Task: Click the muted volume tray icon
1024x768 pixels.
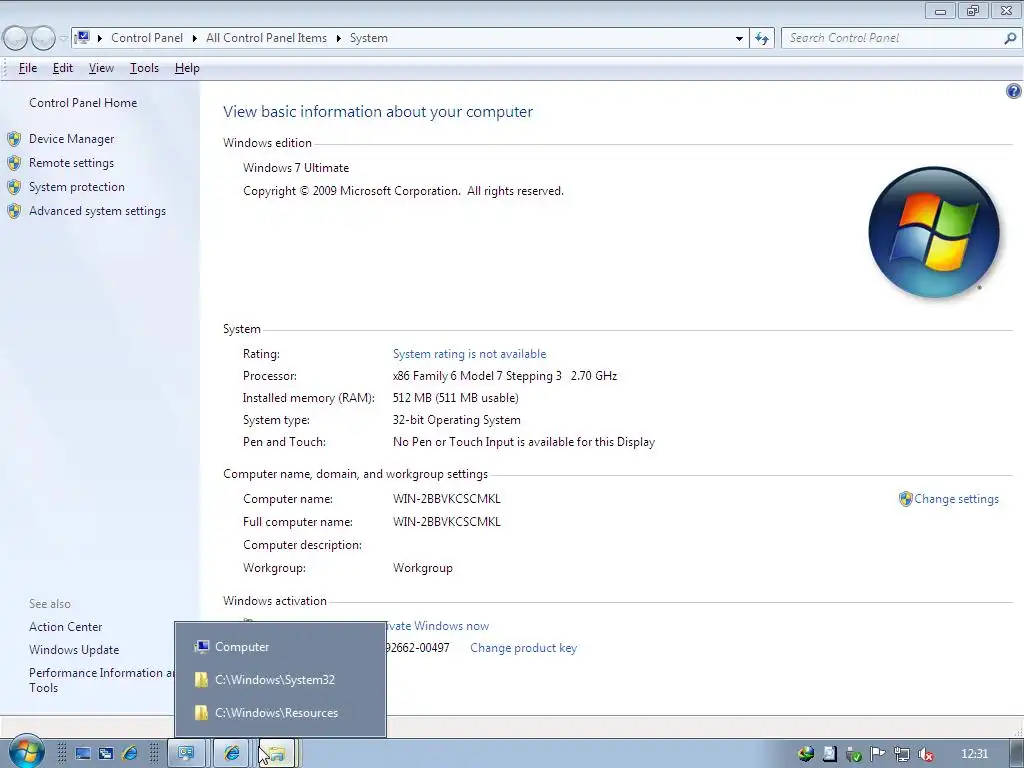Action: [x=925, y=754]
